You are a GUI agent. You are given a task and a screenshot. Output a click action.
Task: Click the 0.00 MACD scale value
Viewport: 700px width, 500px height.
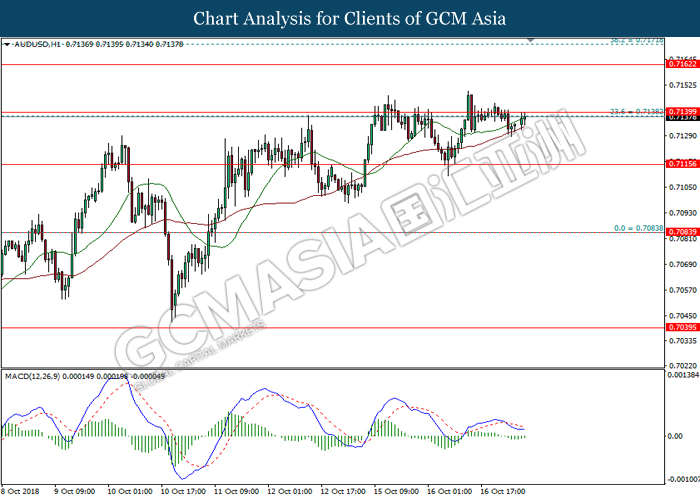pos(675,436)
